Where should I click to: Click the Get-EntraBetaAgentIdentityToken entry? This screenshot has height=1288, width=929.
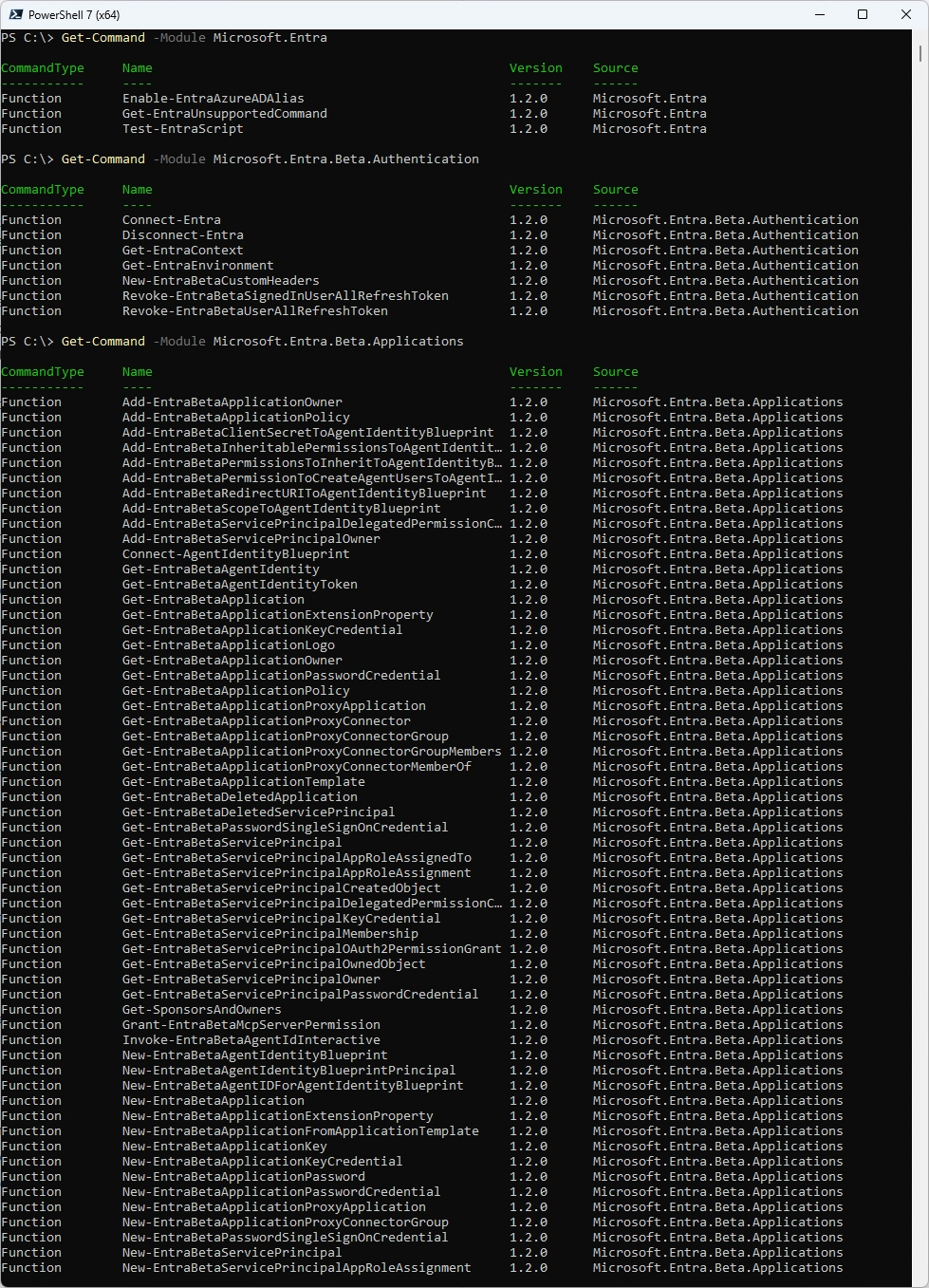point(239,585)
